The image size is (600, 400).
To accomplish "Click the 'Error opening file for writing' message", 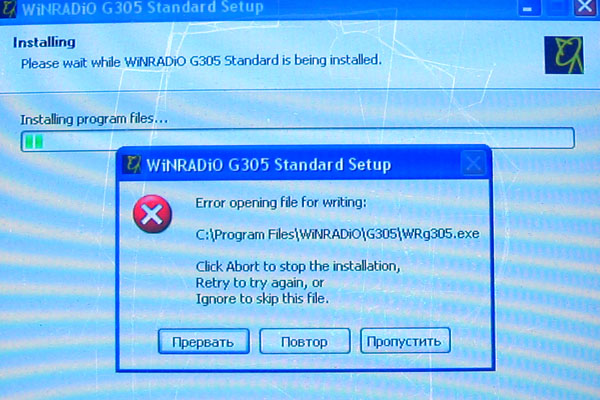I will pos(281,202).
